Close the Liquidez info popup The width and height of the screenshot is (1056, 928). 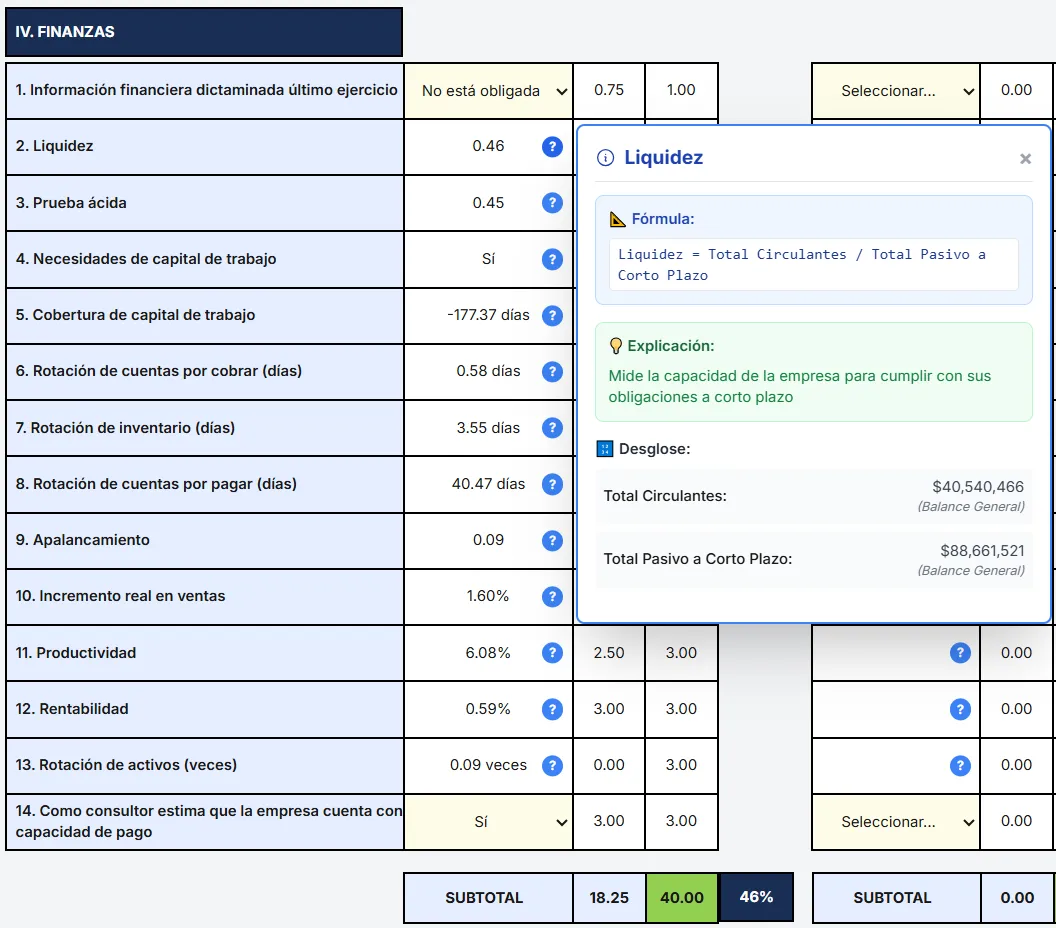(1025, 159)
